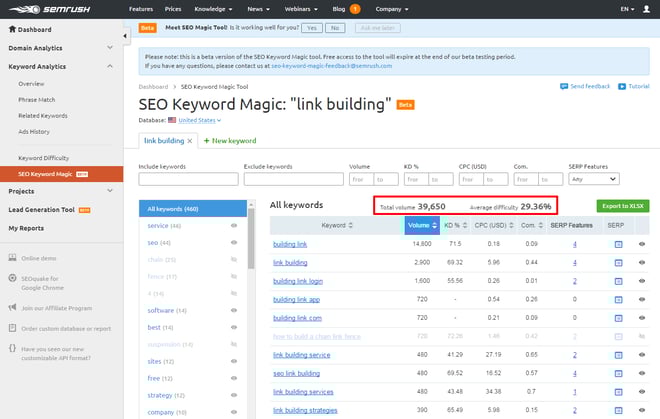Click the keyword groups list scrollbar
The image size is (660, 419).
[x=251, y=240]
